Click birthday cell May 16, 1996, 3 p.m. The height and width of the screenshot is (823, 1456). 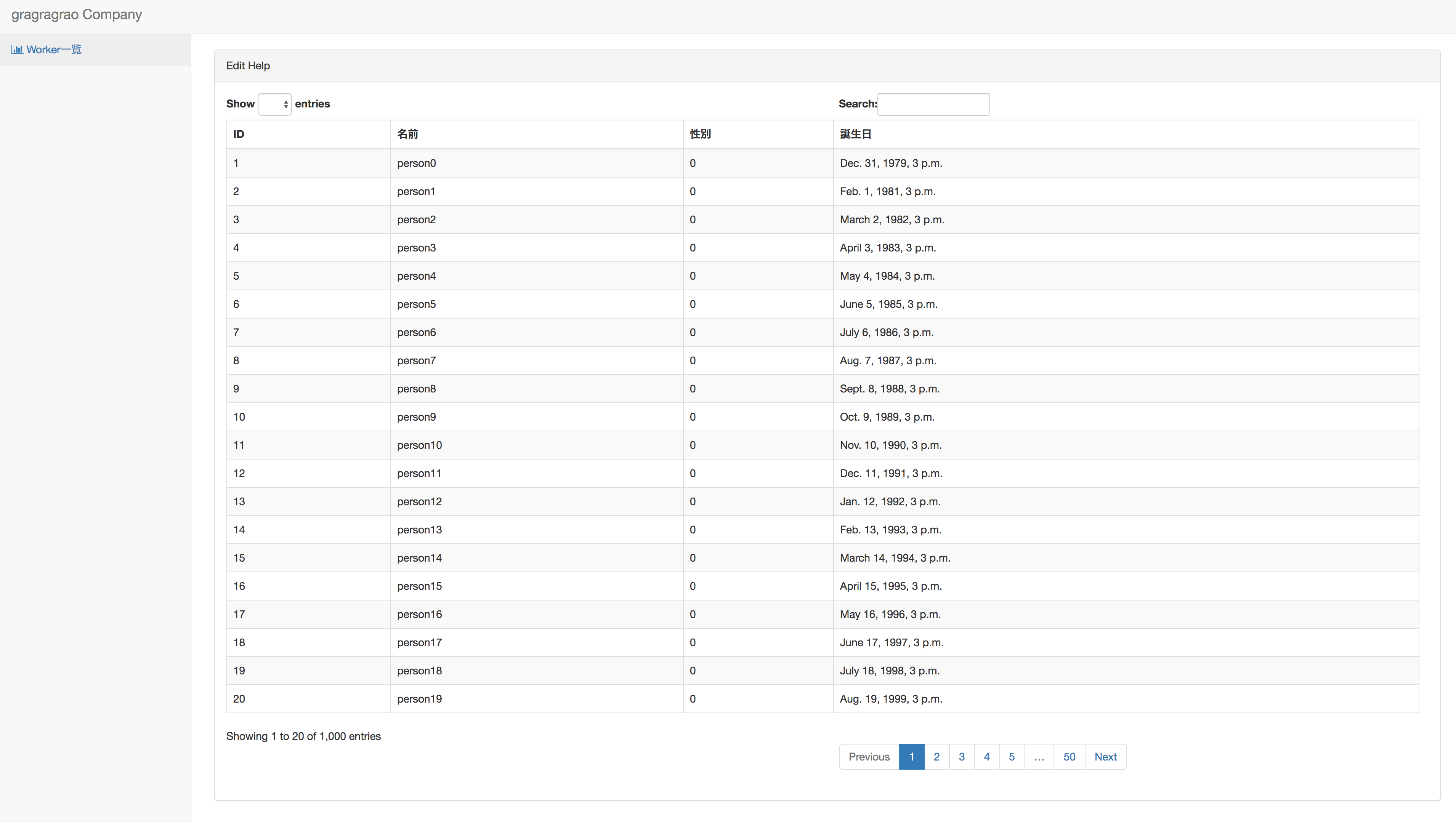pyautogui.click(x=1126, y=615)
